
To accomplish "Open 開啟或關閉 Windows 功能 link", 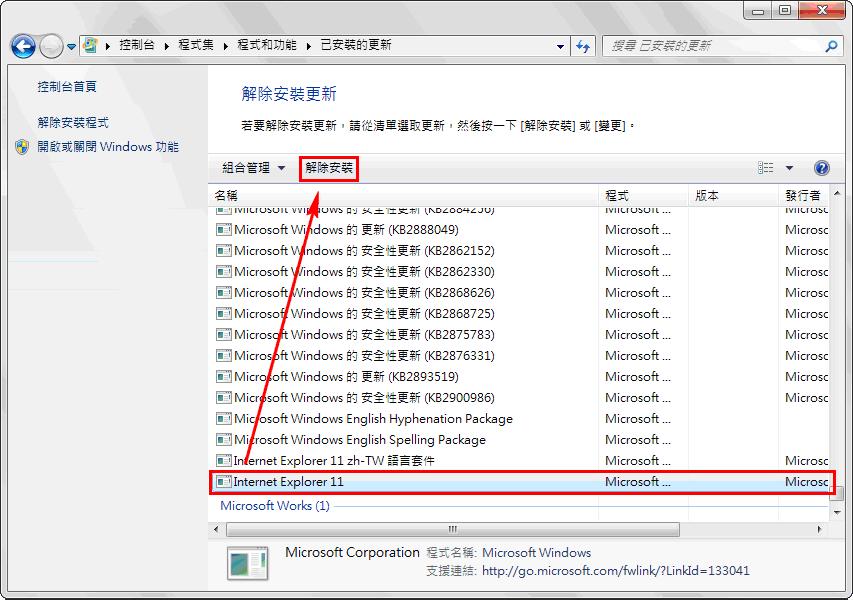I will tap(108, 147).
